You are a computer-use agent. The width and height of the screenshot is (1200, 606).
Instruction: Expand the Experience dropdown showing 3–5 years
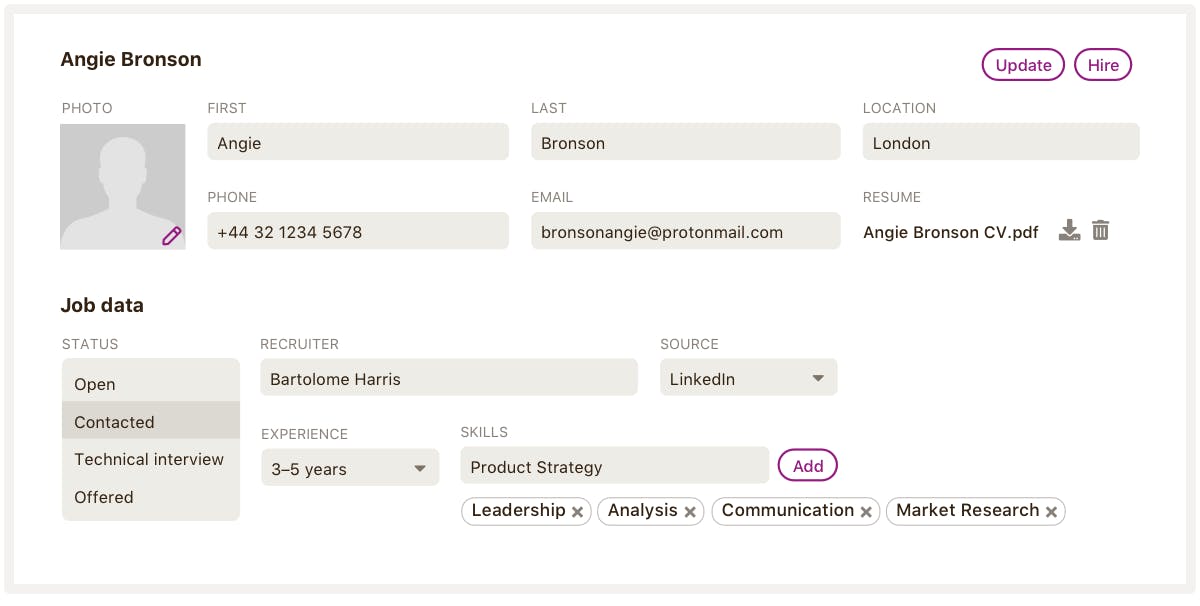pyautogui.click(x=350, y=468)
